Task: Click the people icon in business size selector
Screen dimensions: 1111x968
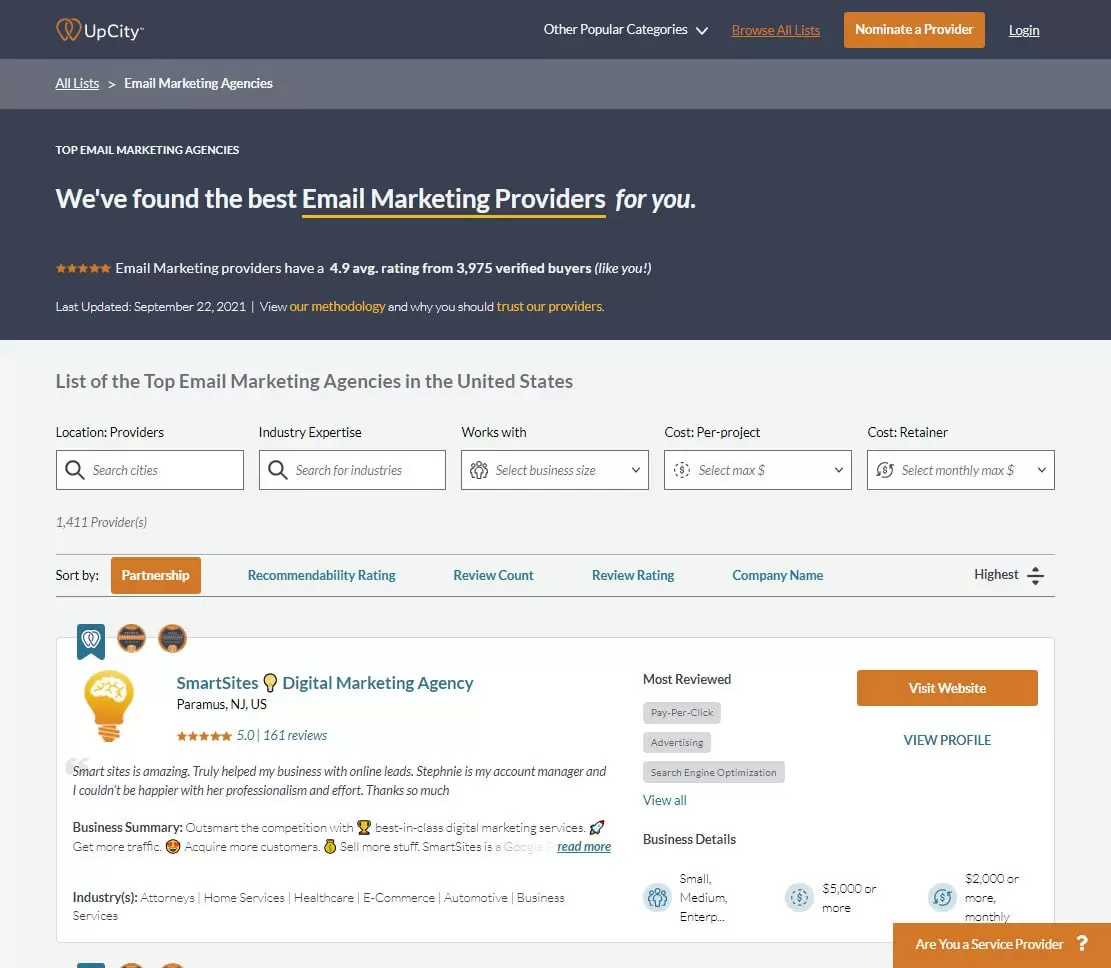Action: point(479,470)
